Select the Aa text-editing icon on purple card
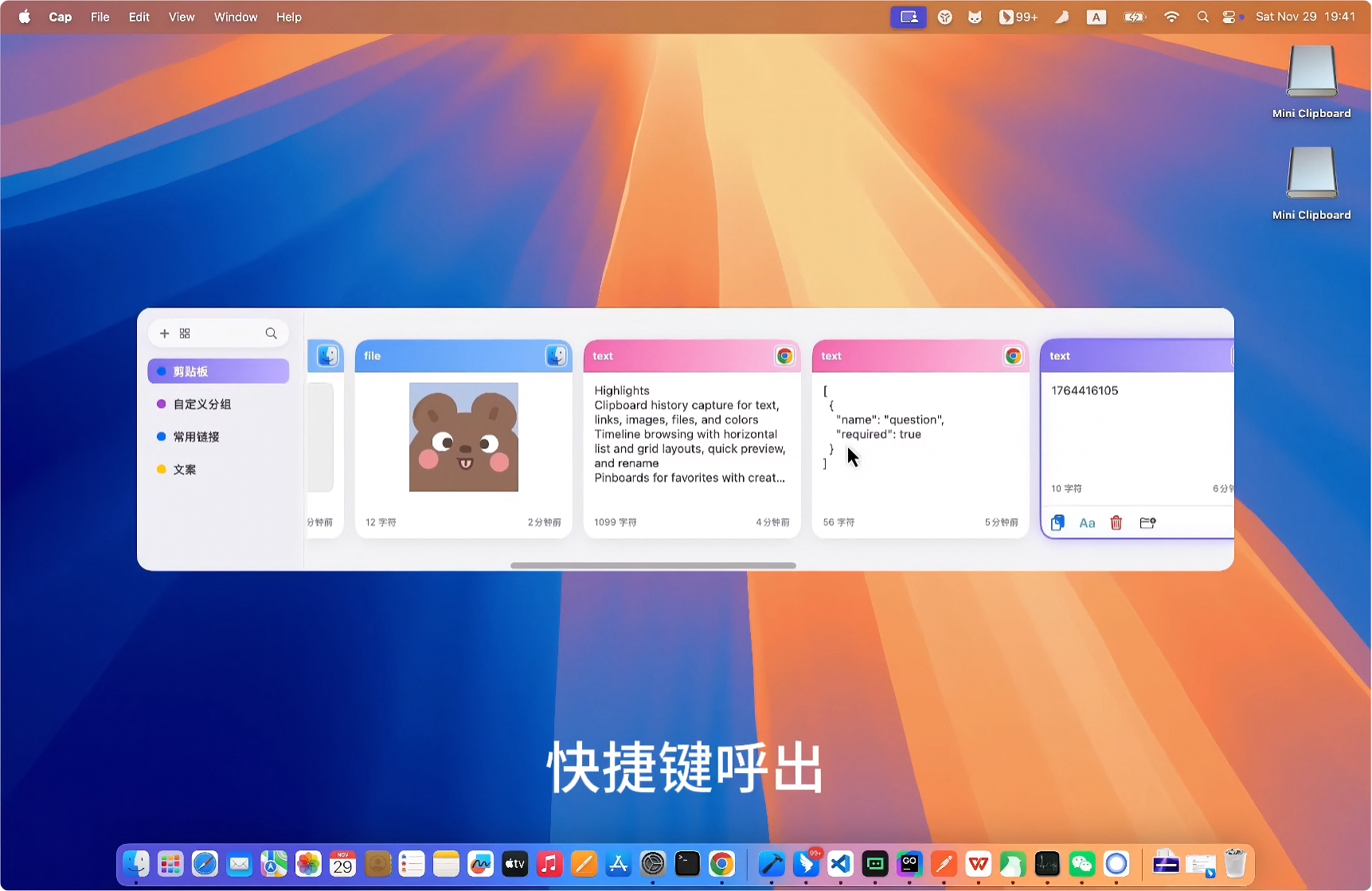 click(x=1087, y=522)
